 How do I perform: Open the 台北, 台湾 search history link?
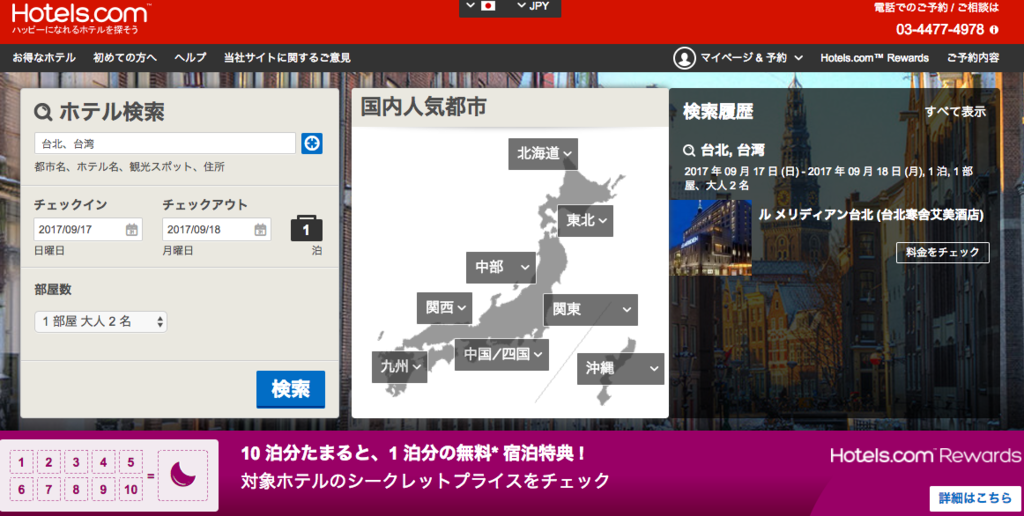pyautogui.click(x=732, y=150)
